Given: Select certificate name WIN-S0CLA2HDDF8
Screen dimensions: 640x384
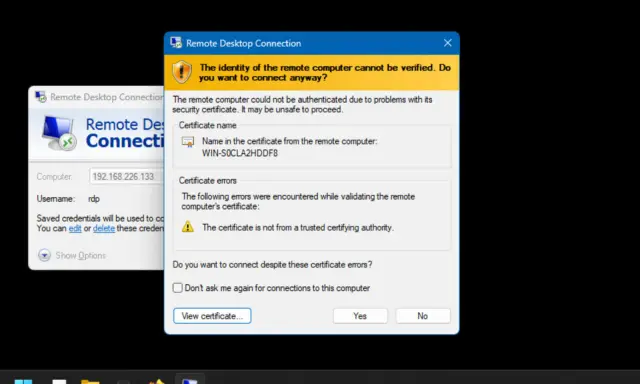Looking at the screenshot, I should click(x=240, y=153).
